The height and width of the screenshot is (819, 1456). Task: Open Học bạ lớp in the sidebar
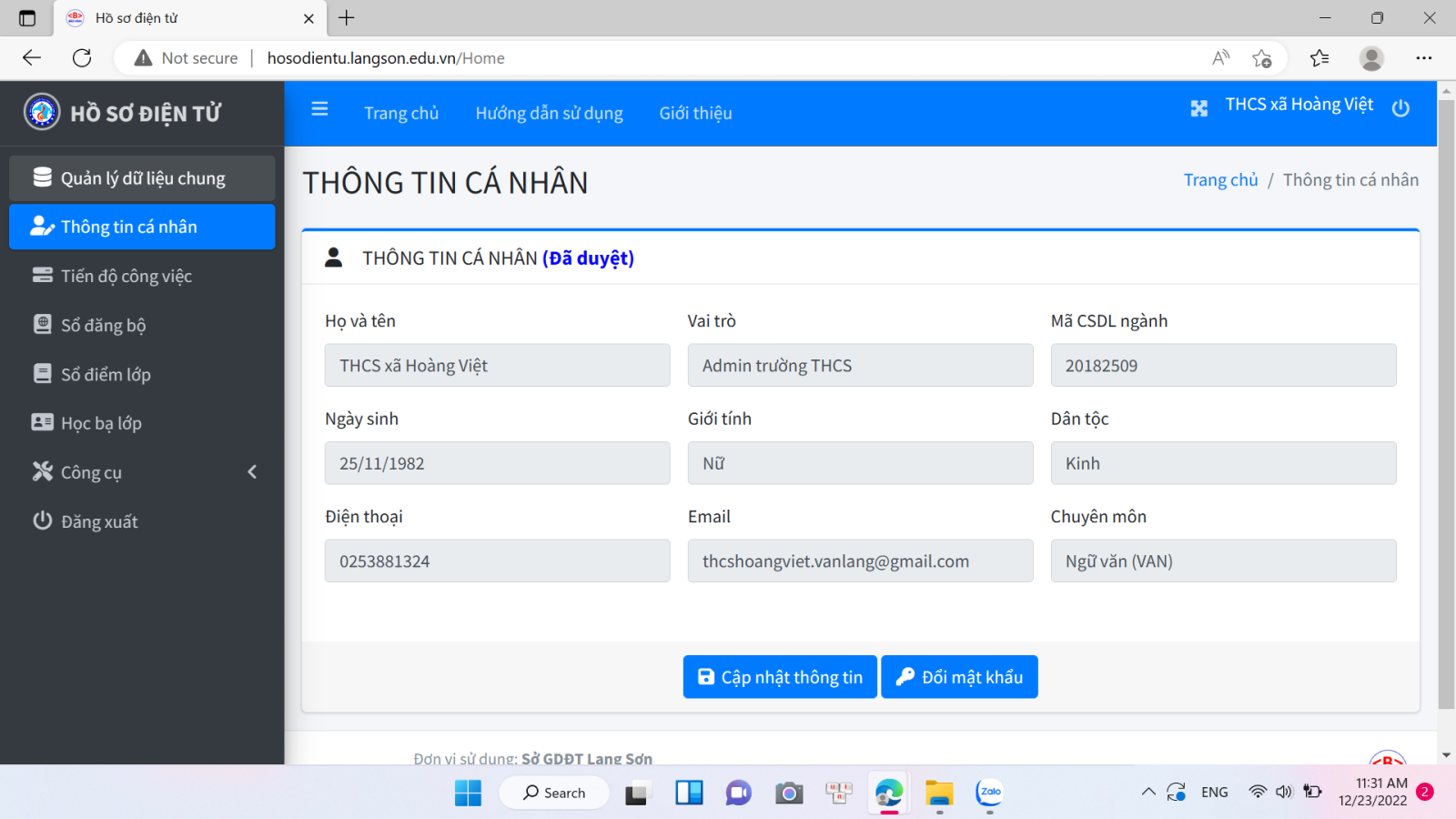pos(142,423)
